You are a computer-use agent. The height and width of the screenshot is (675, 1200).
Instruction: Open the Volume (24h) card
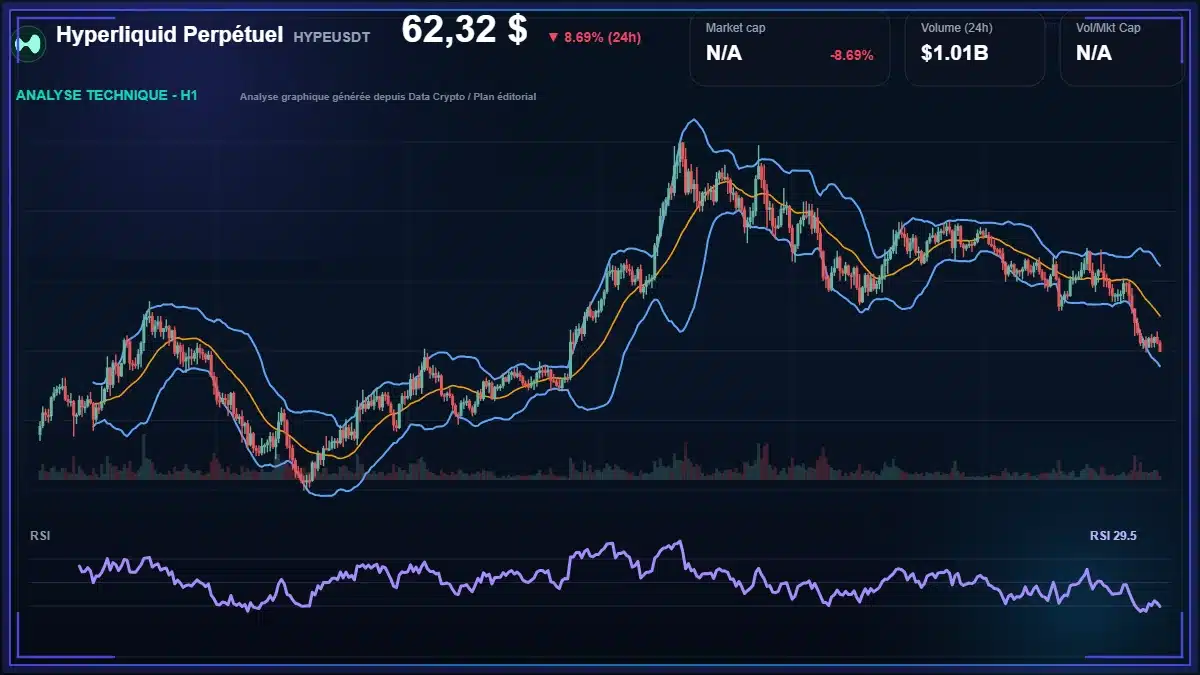975,49
